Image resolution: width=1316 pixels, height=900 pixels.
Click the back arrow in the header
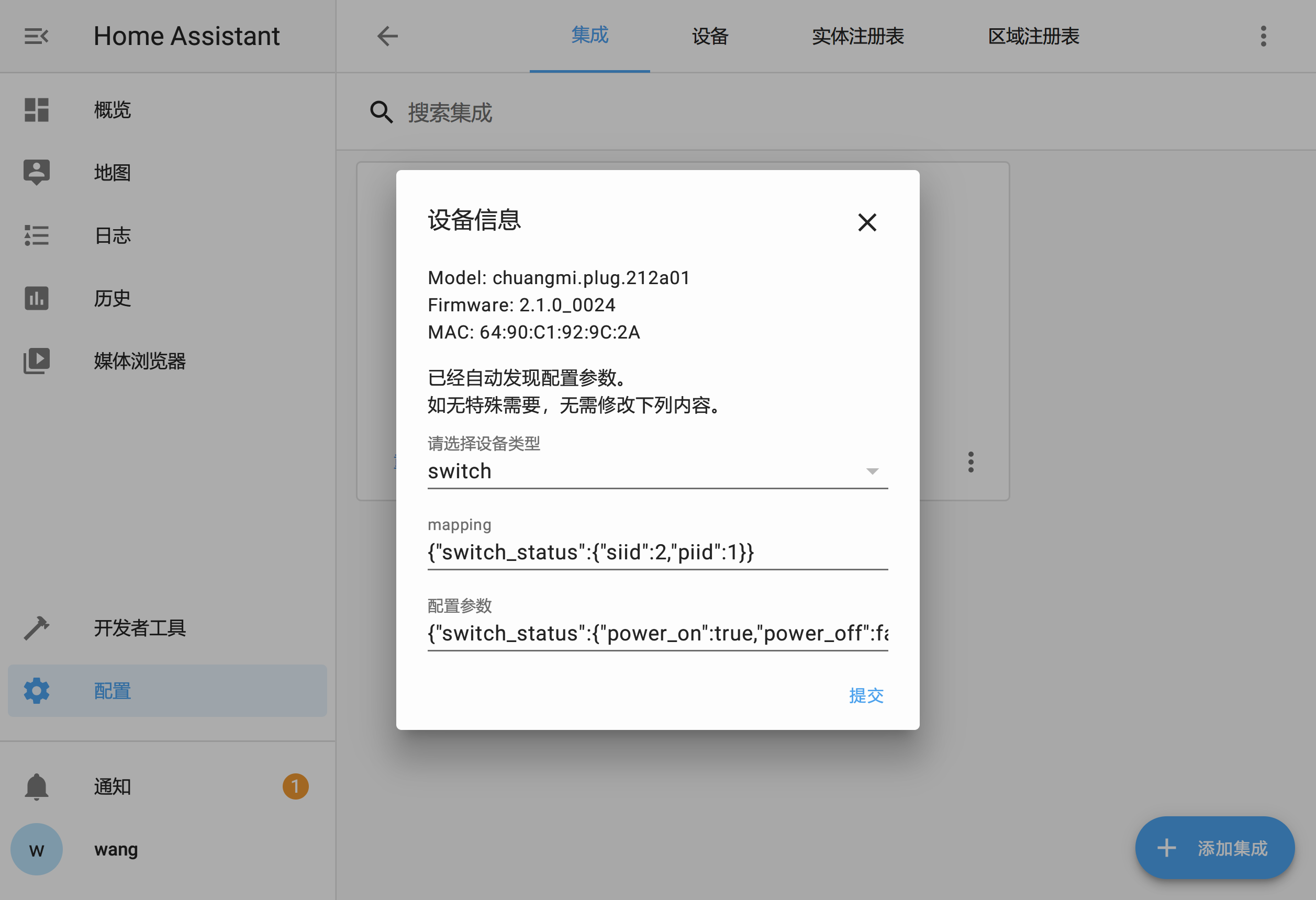point(388,36)
